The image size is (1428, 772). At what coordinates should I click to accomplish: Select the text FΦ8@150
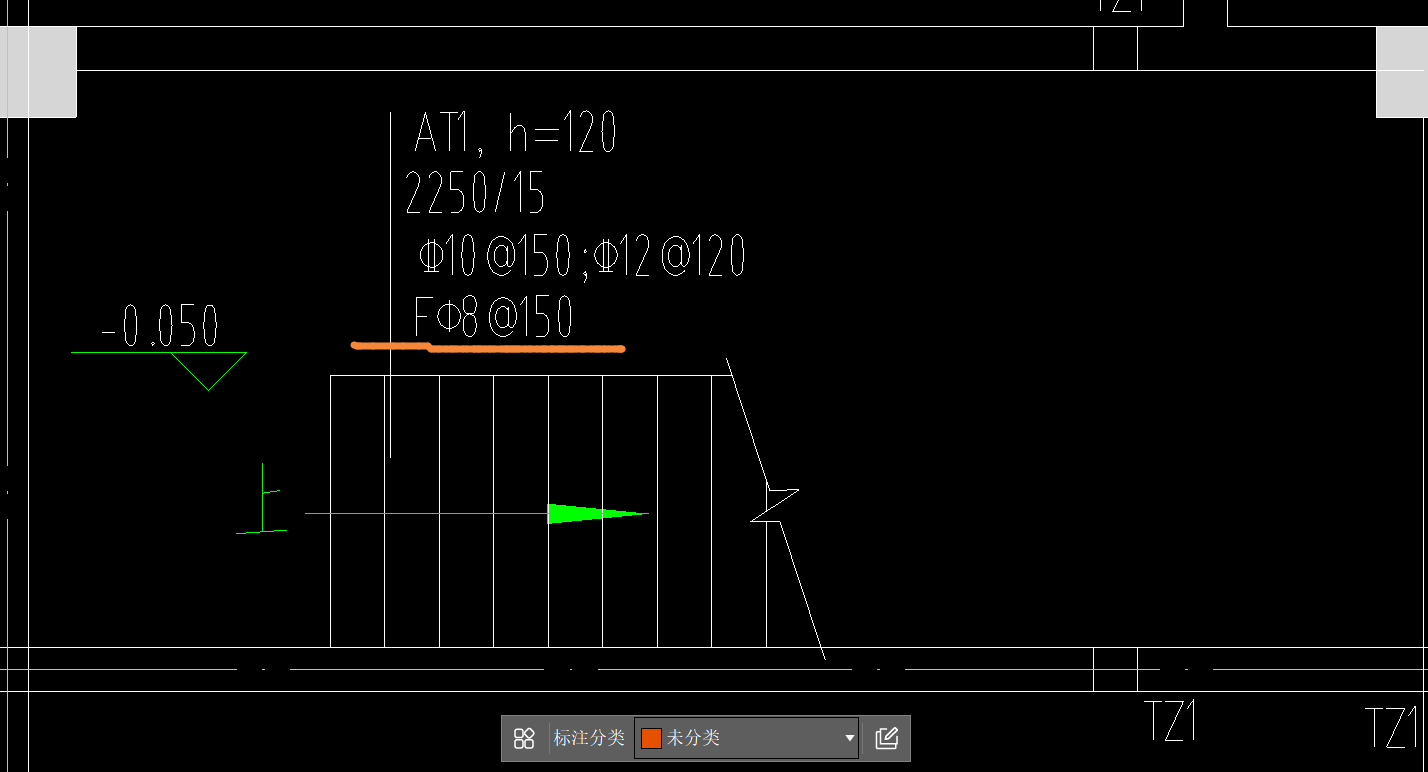493,317
